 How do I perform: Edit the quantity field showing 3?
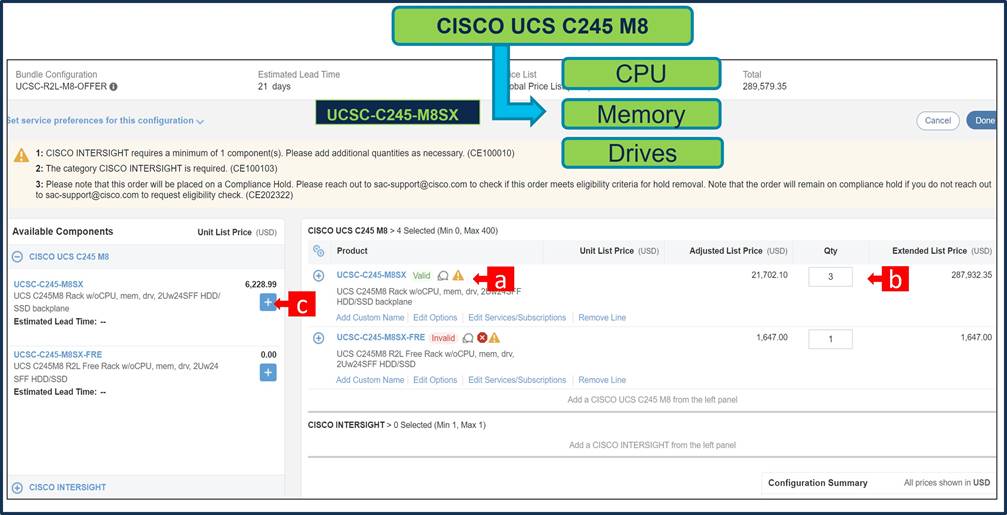(x=830, y=277)
